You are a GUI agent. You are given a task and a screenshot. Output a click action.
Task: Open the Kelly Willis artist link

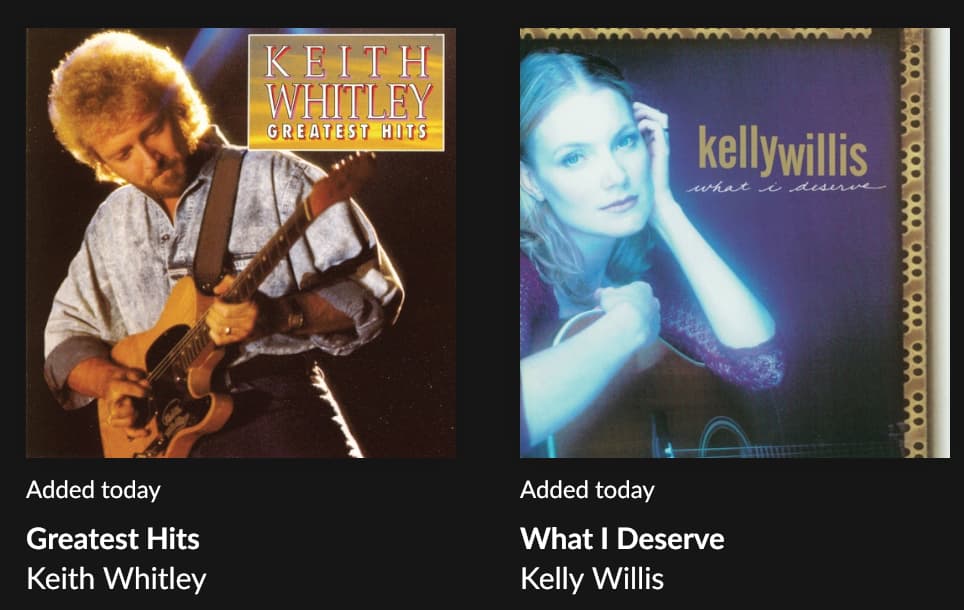[x=592, y=579]
